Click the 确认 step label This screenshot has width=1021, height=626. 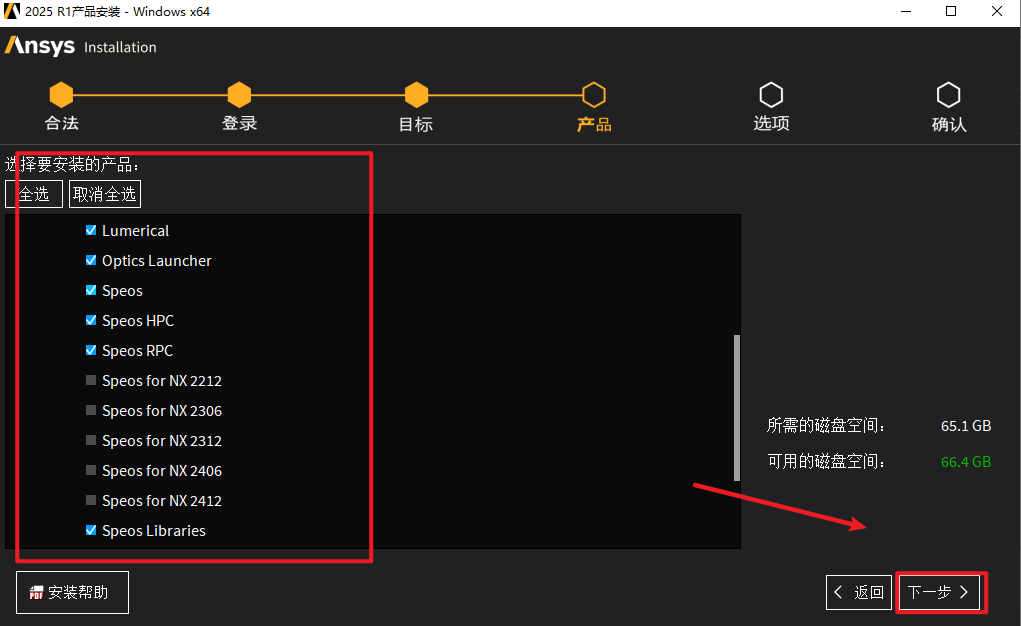pos(949,124)
